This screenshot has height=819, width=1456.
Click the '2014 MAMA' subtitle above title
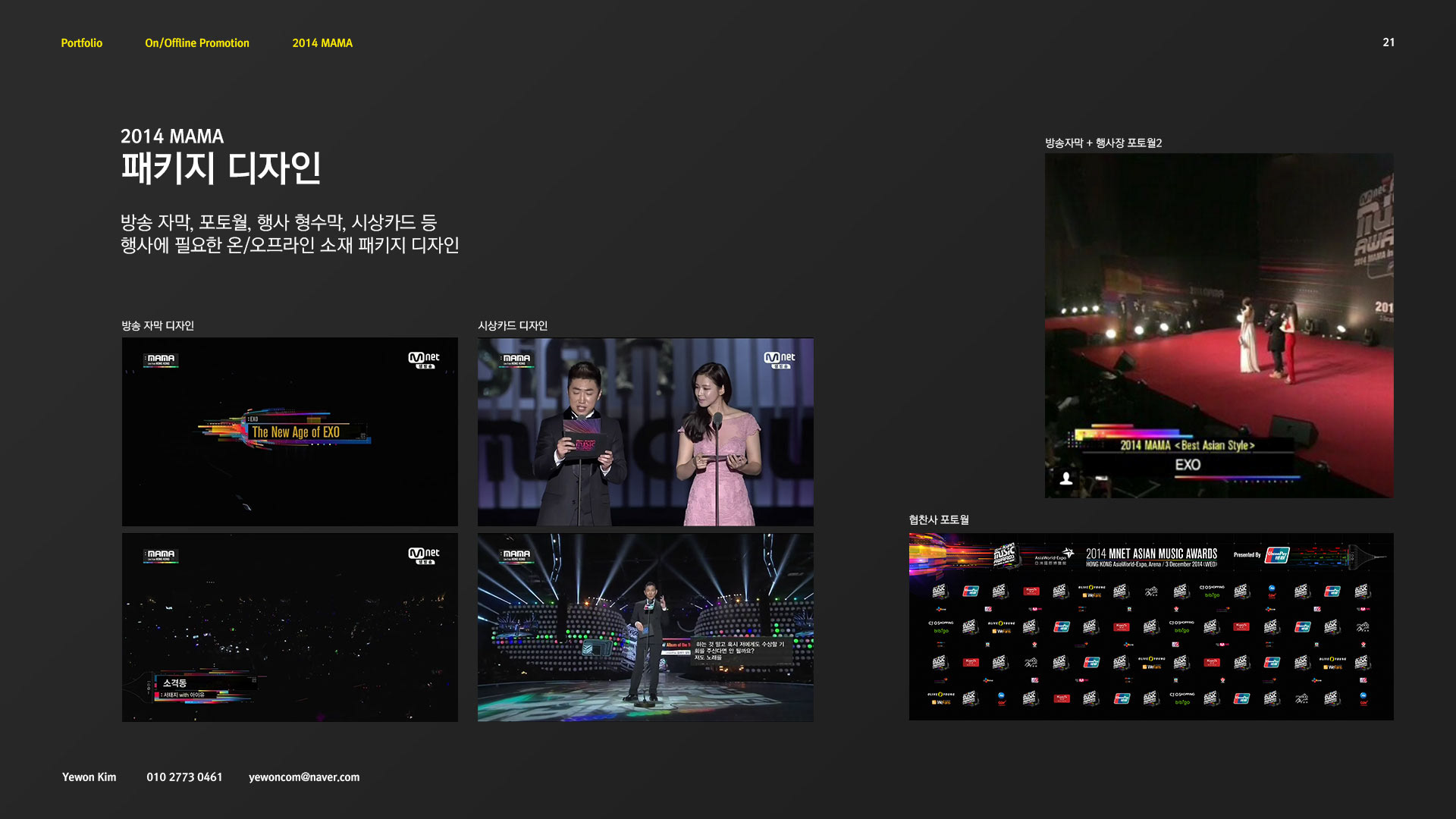(x=172, y=136)
